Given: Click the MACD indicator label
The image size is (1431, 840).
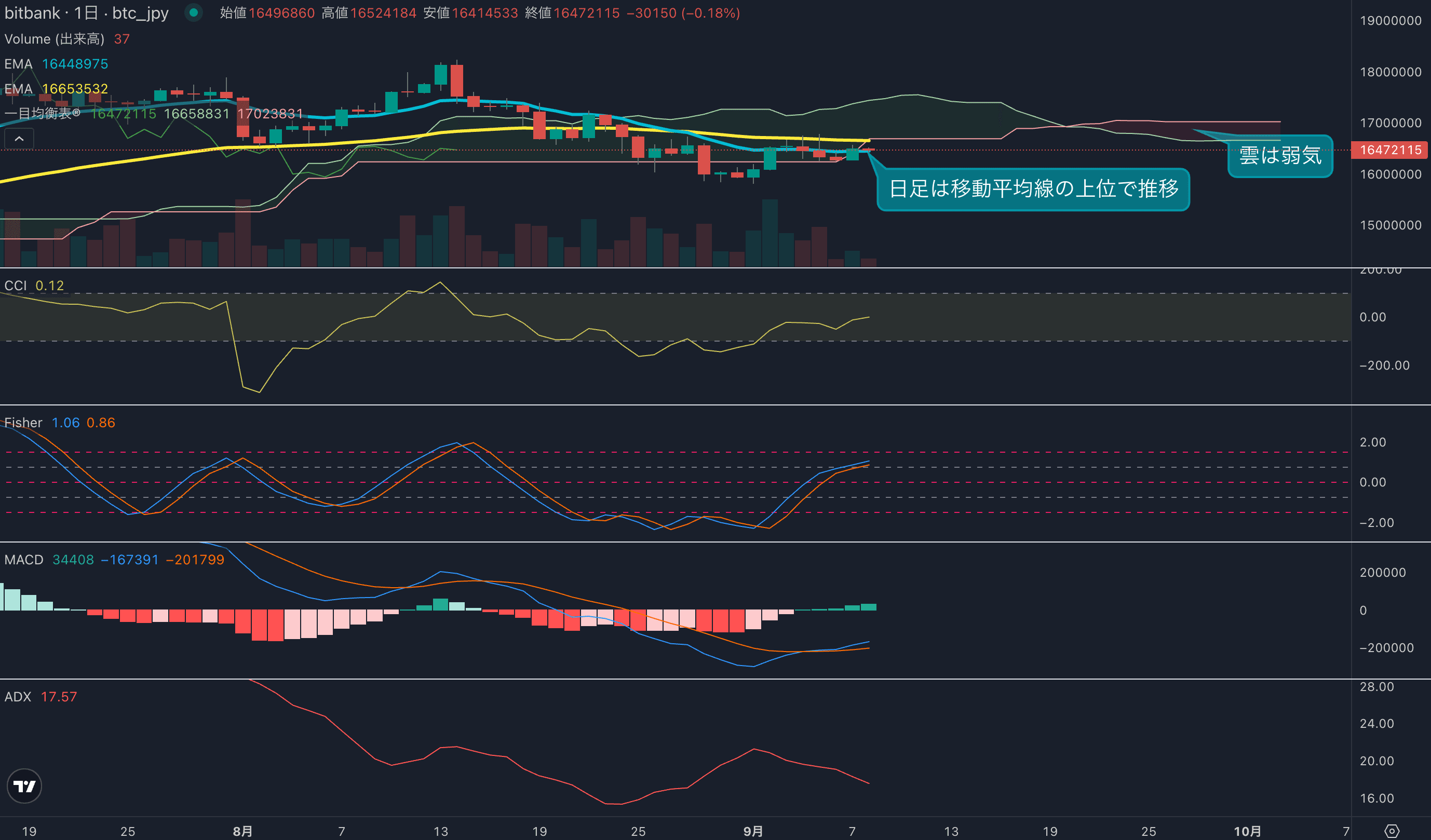Looking at the screenshot, I should [24, 560].
